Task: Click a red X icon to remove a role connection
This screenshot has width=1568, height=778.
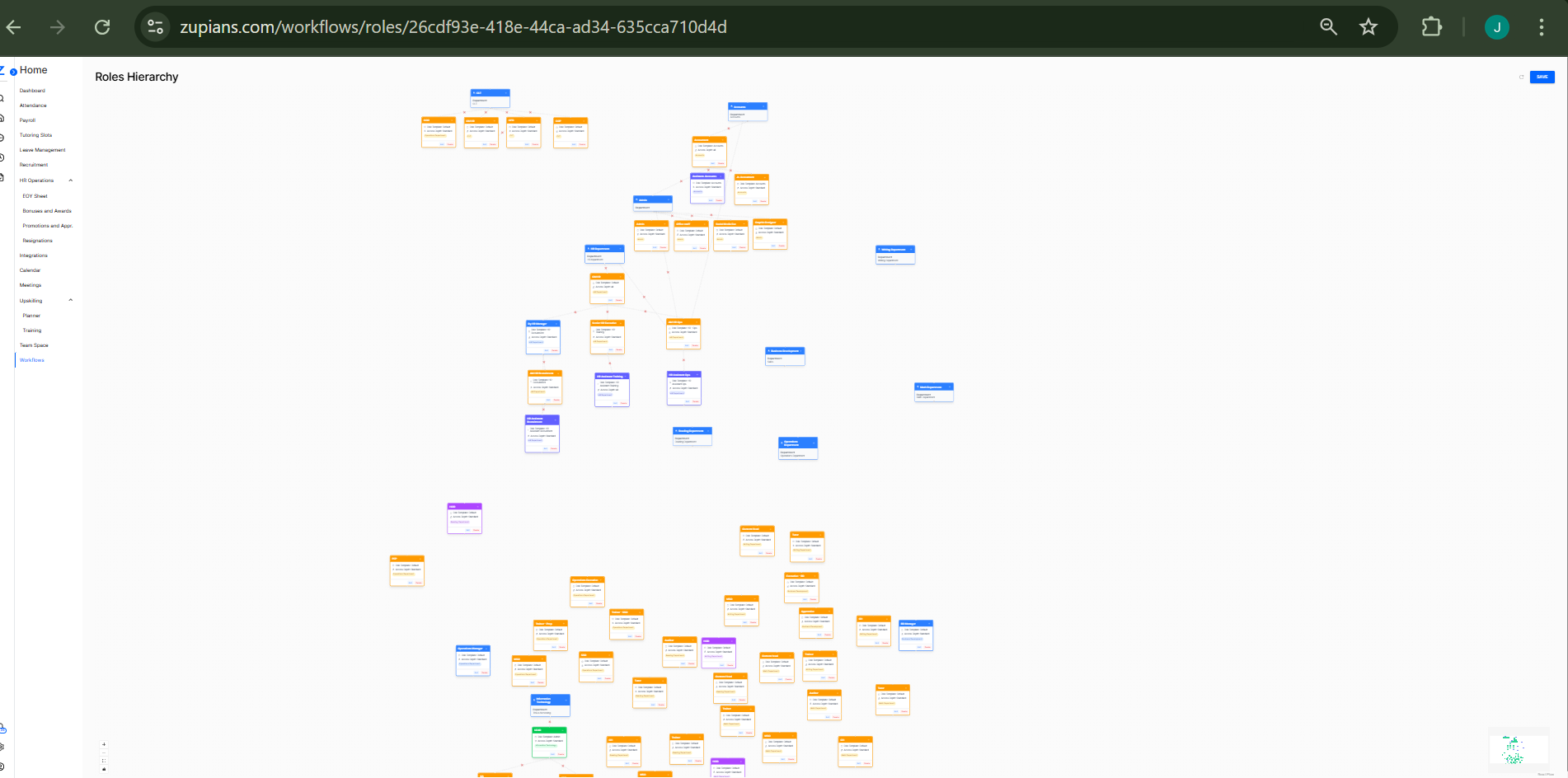Action: (708, 170)
